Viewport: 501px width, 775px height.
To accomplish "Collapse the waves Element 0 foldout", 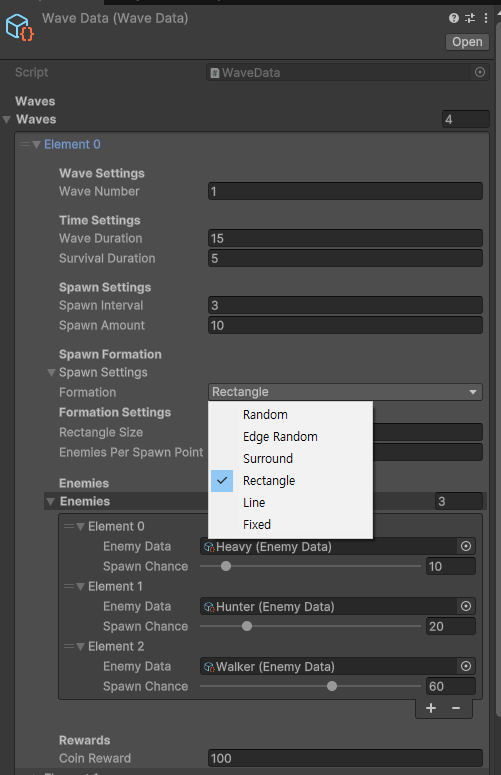I will (x=36, y=145).
